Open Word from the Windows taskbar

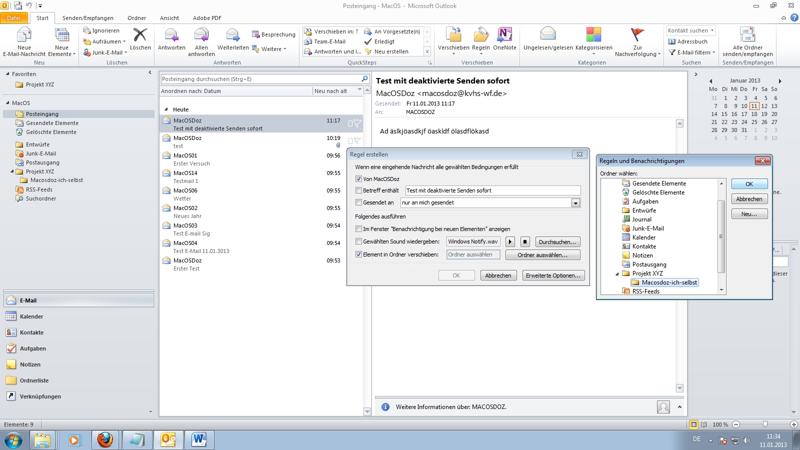click(199, 439)
